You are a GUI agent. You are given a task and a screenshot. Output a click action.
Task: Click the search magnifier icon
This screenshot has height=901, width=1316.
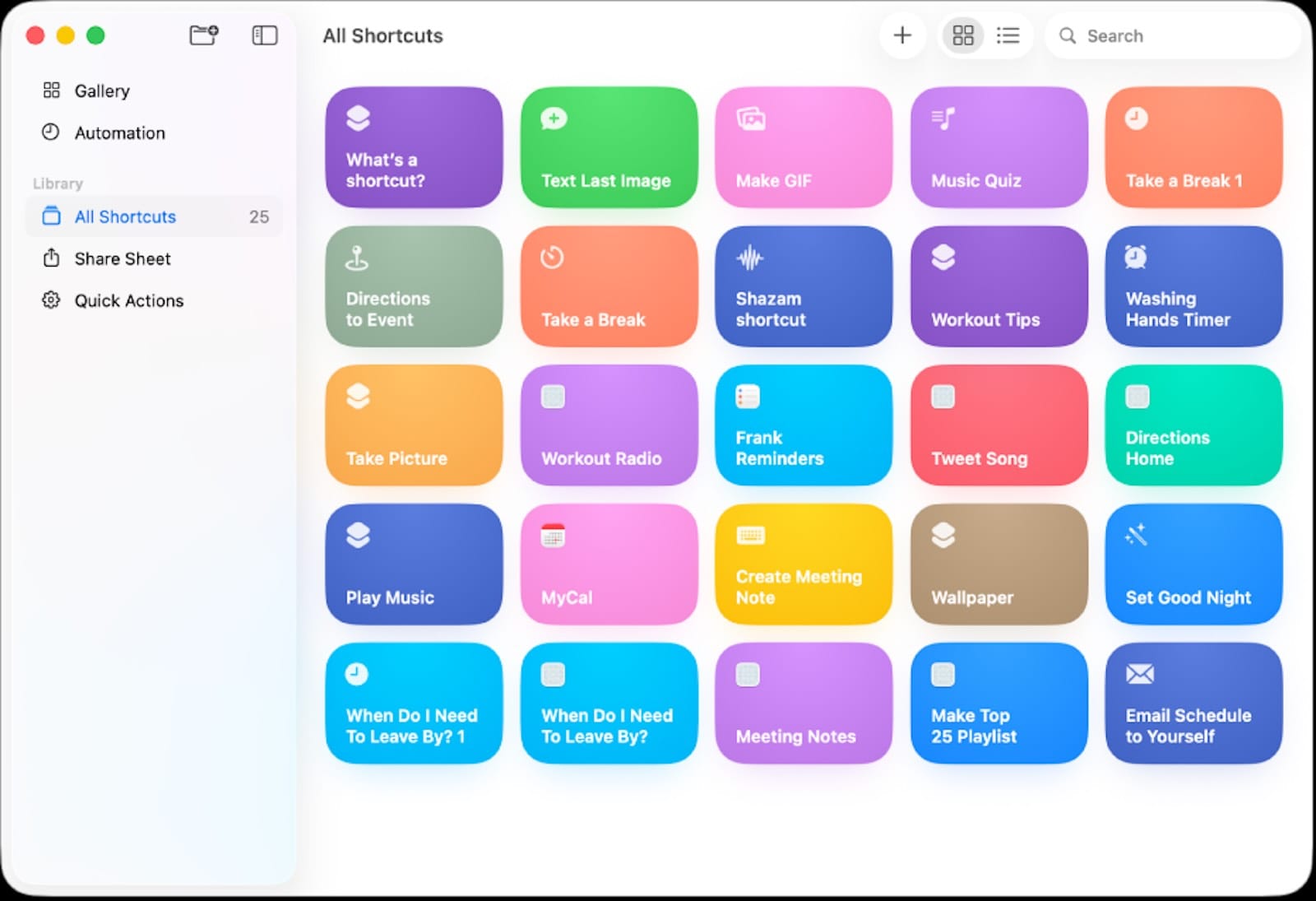[1067, 35]
